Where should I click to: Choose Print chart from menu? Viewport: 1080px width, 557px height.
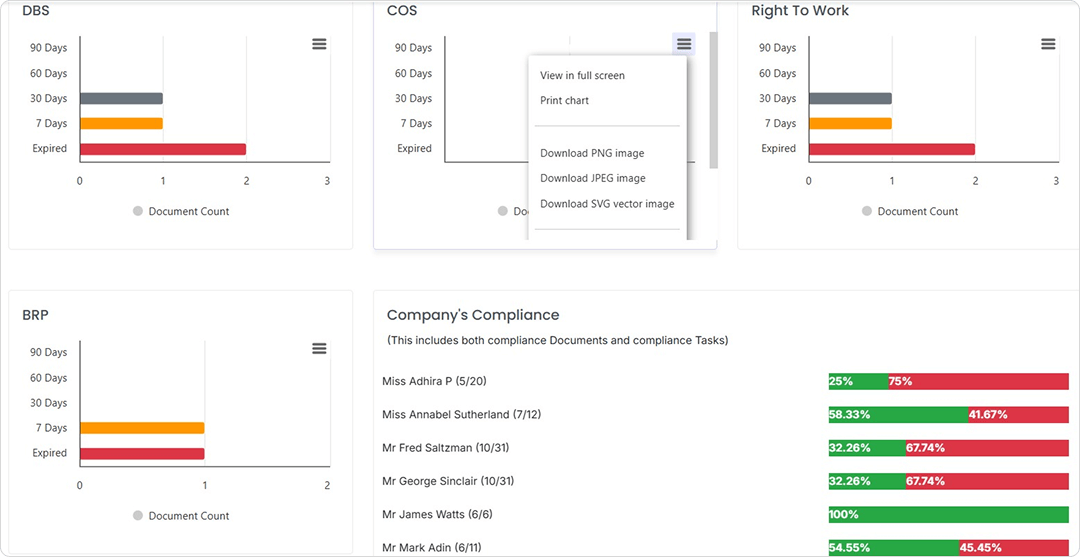click(x=564, y=100)
